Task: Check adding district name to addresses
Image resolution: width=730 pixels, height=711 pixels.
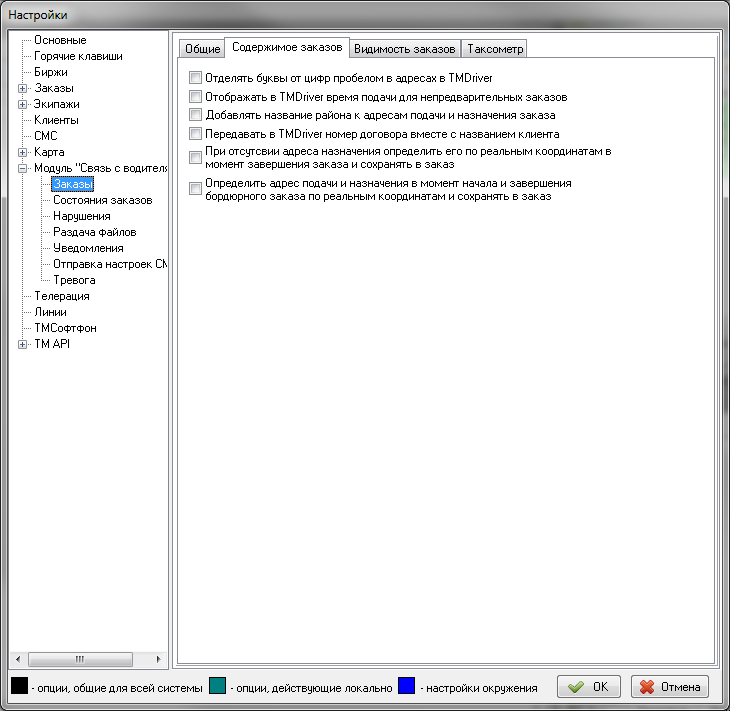Action: coord(195,115)
